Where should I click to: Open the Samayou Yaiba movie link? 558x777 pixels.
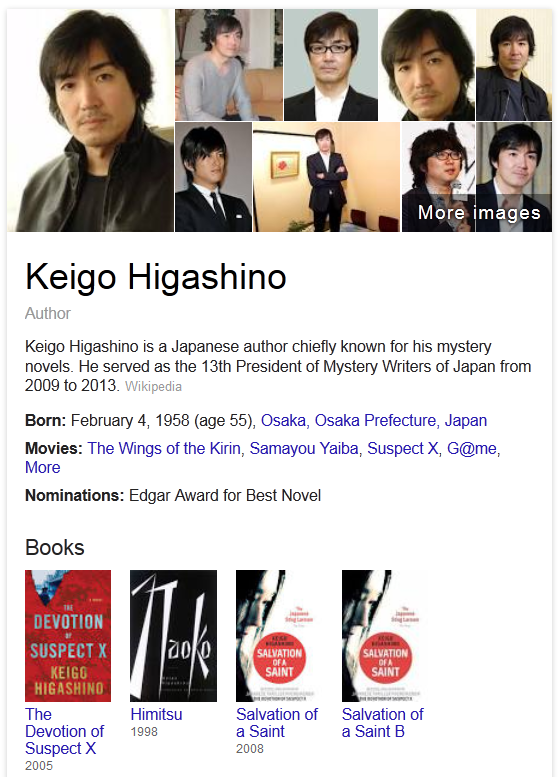click(x=304, y=448)
